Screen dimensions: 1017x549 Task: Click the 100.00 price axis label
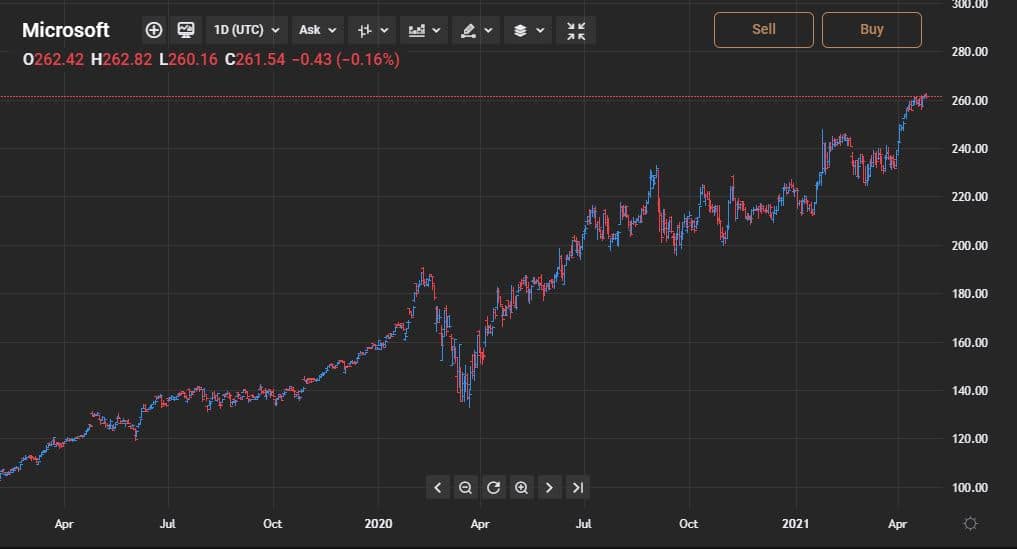[970, 487]
